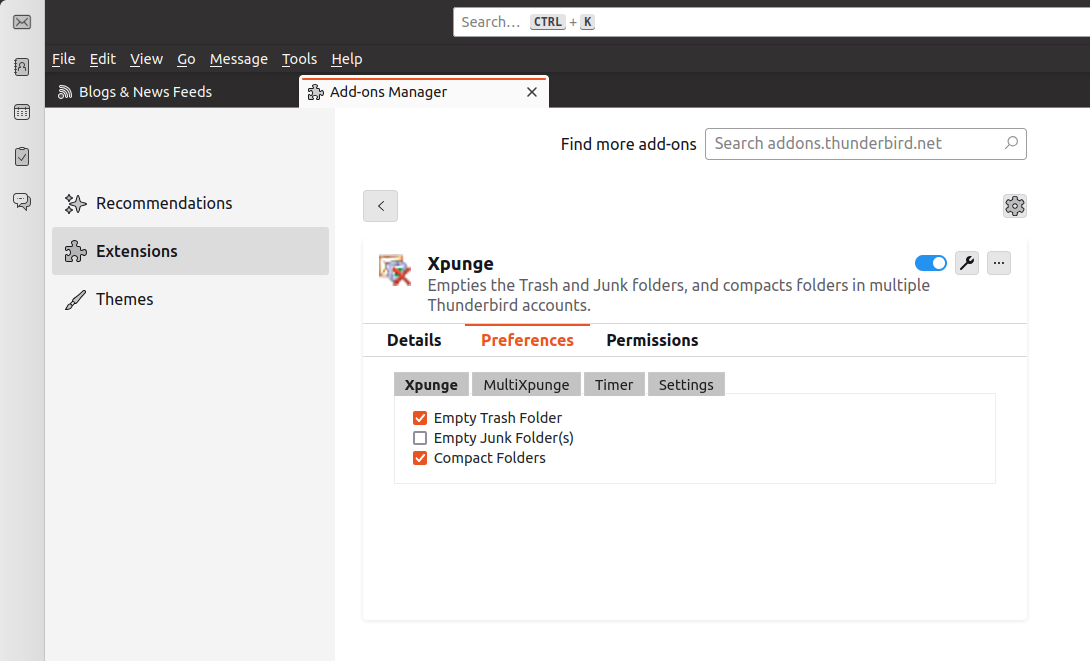
Task: Open the Xpunge more options ellipsis menu
Action: [x=999, y=263]
